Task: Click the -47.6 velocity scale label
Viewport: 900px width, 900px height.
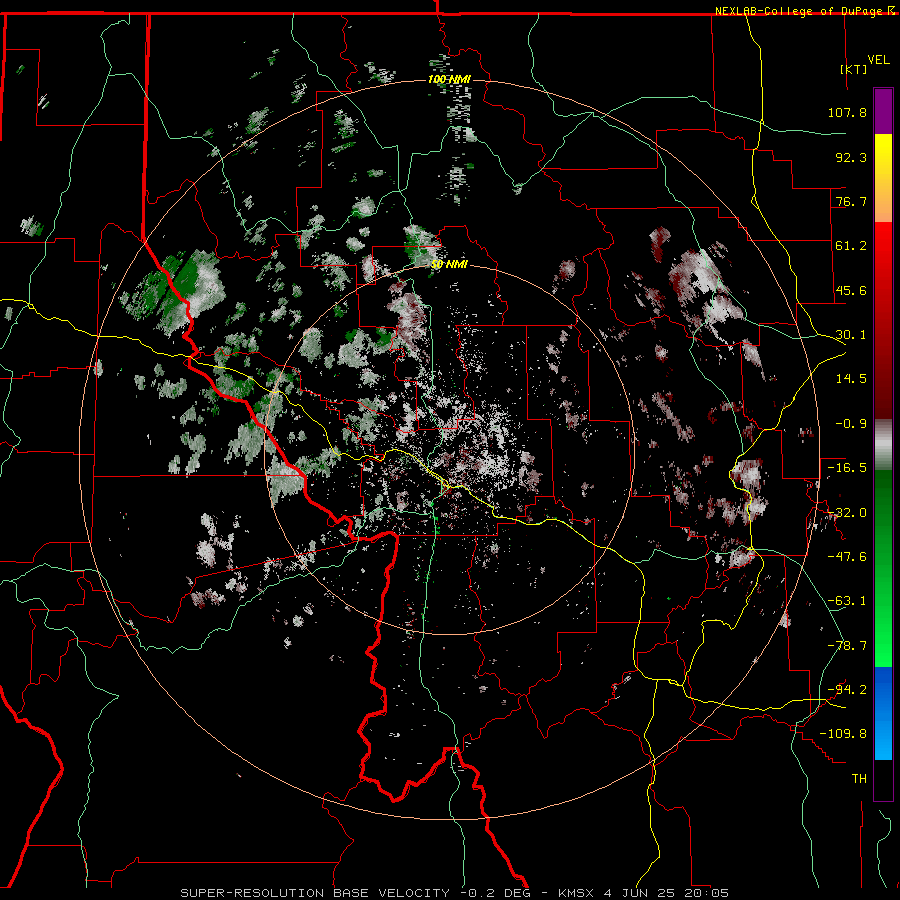Action: [847, 557]
